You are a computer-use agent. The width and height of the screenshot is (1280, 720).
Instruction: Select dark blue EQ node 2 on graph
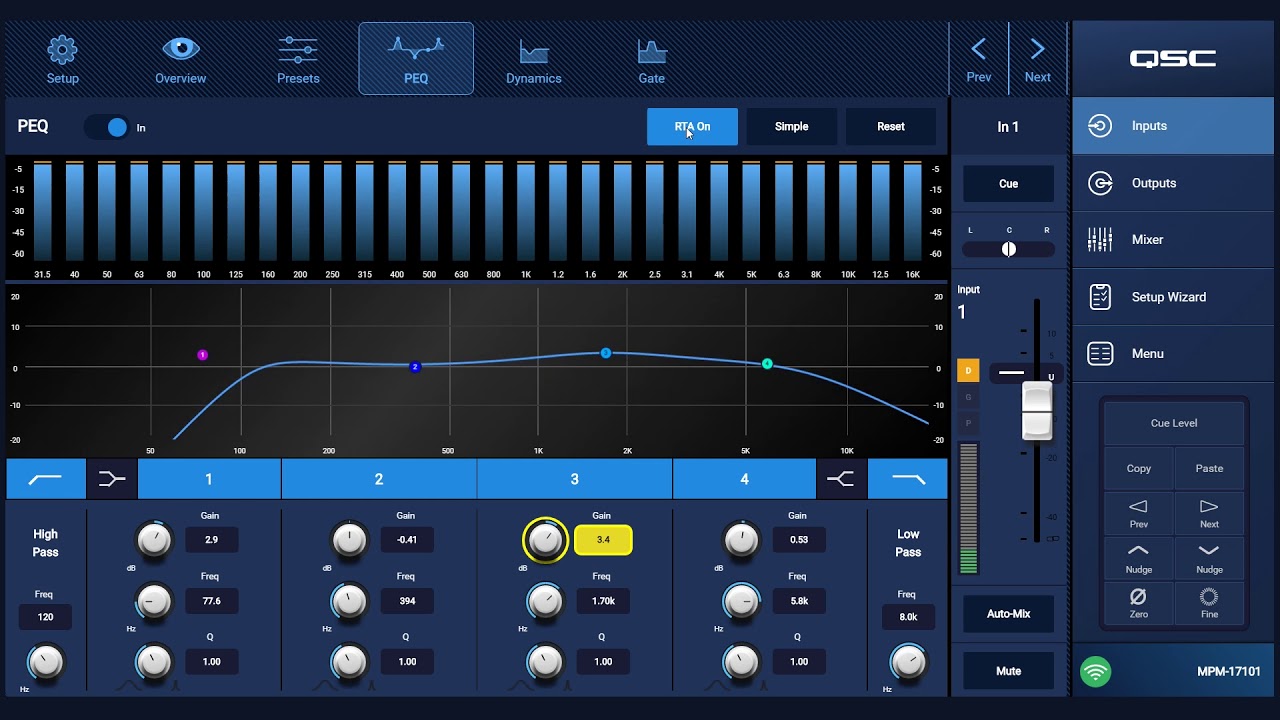415,367
